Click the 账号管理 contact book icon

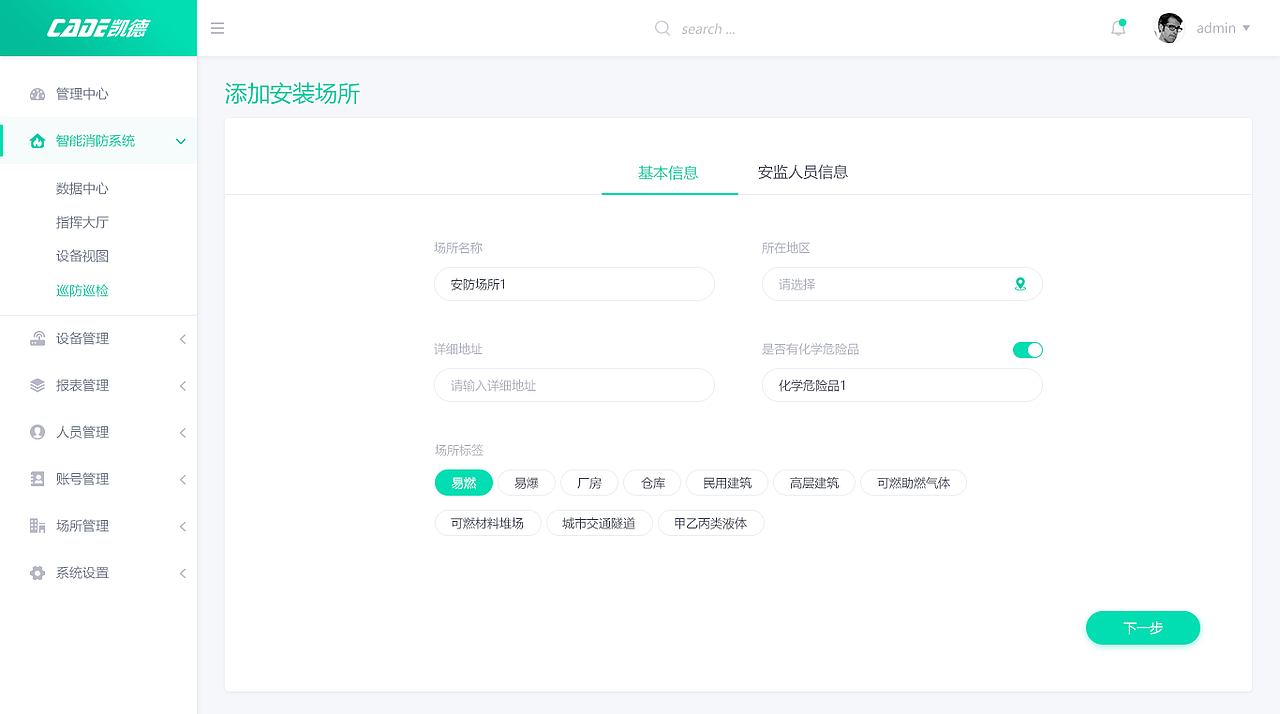point(38,479)
